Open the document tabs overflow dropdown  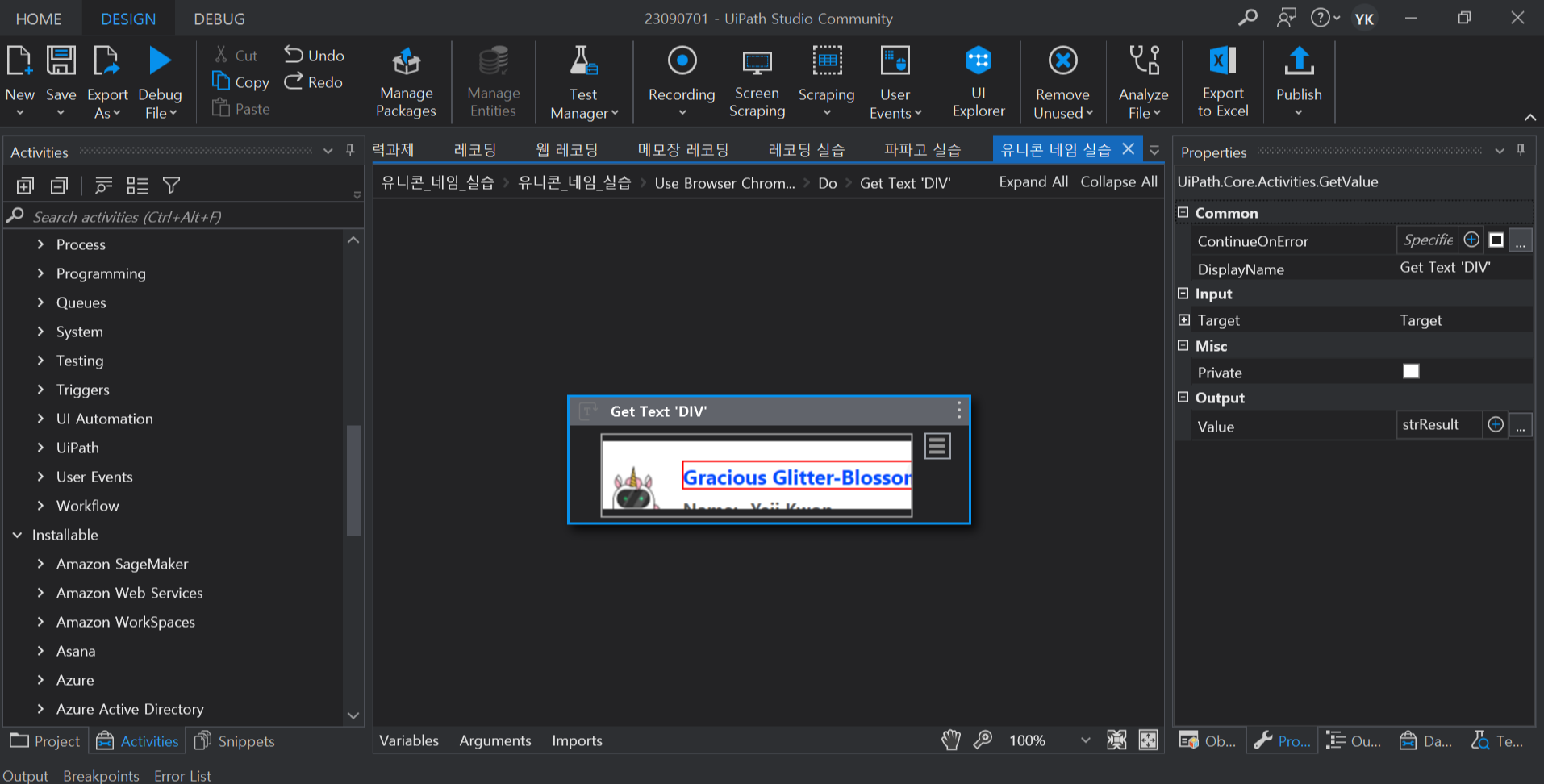click(1154, 150)
